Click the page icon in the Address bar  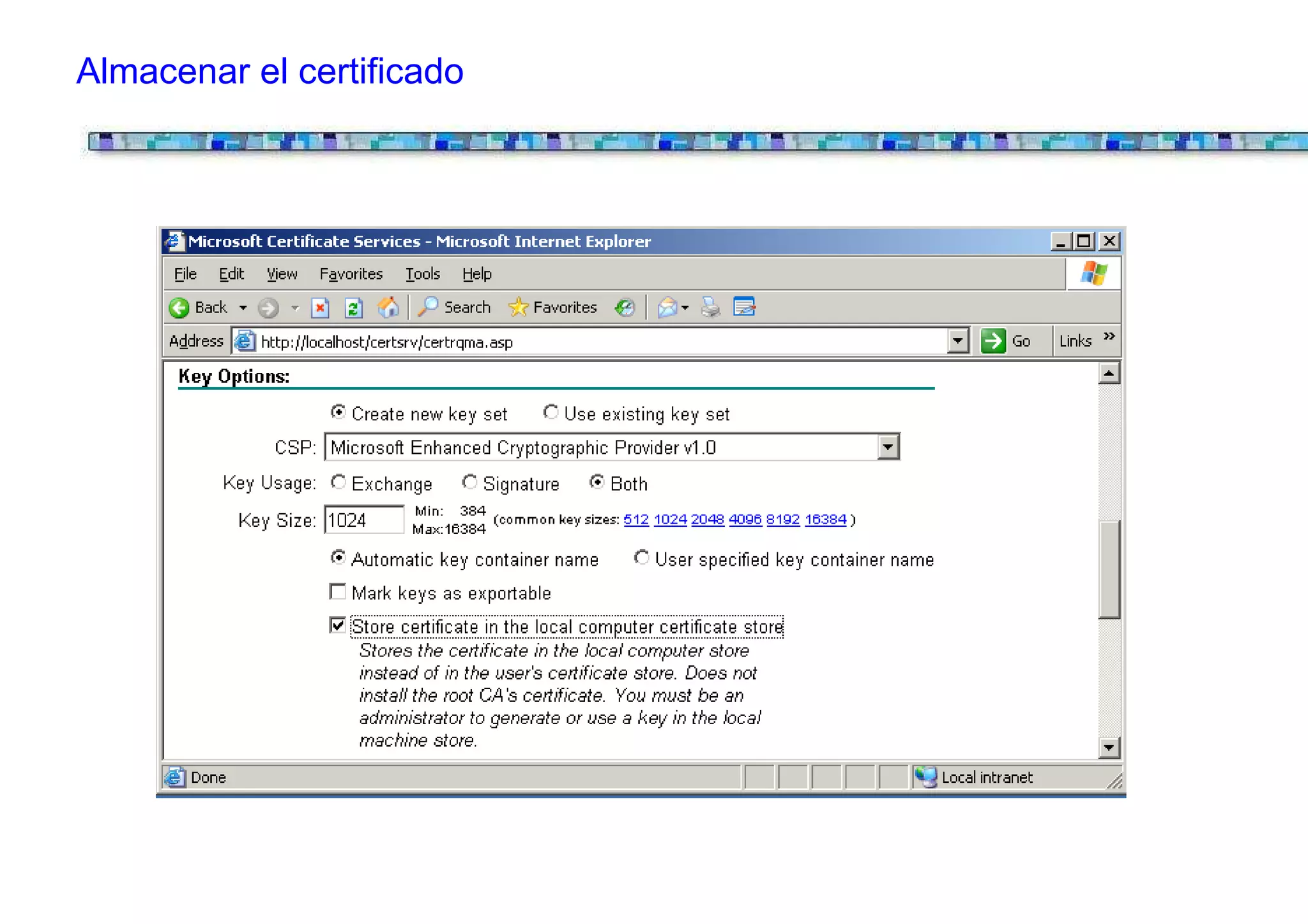[245, 342]
